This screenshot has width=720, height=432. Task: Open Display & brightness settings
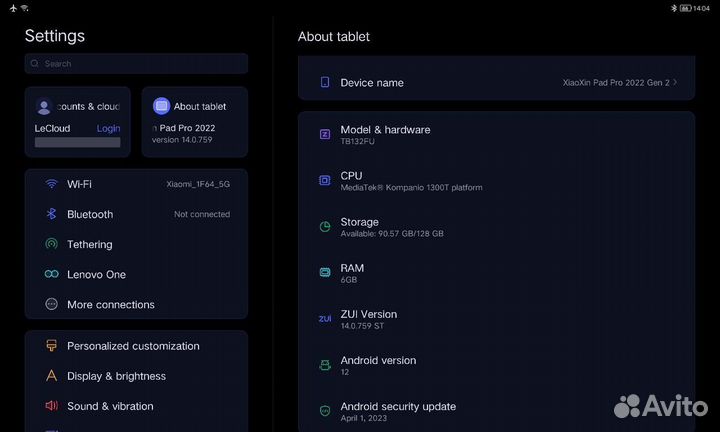click(x=116, y=376)
